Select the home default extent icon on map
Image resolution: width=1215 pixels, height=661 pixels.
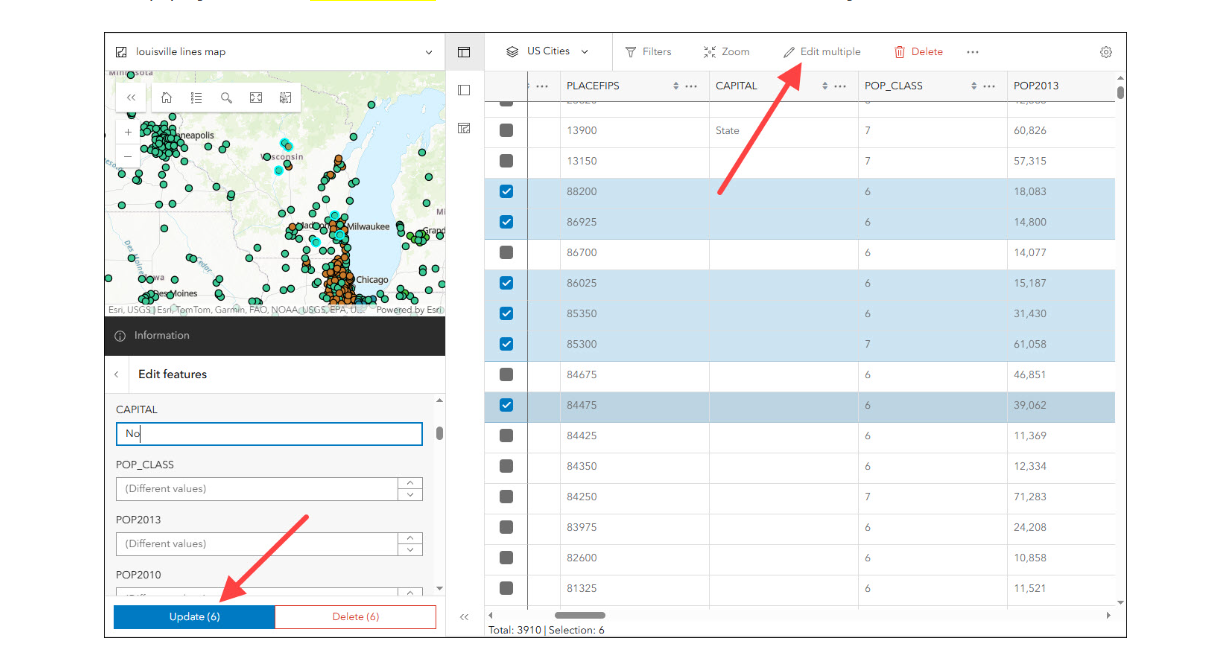[166, 97]
